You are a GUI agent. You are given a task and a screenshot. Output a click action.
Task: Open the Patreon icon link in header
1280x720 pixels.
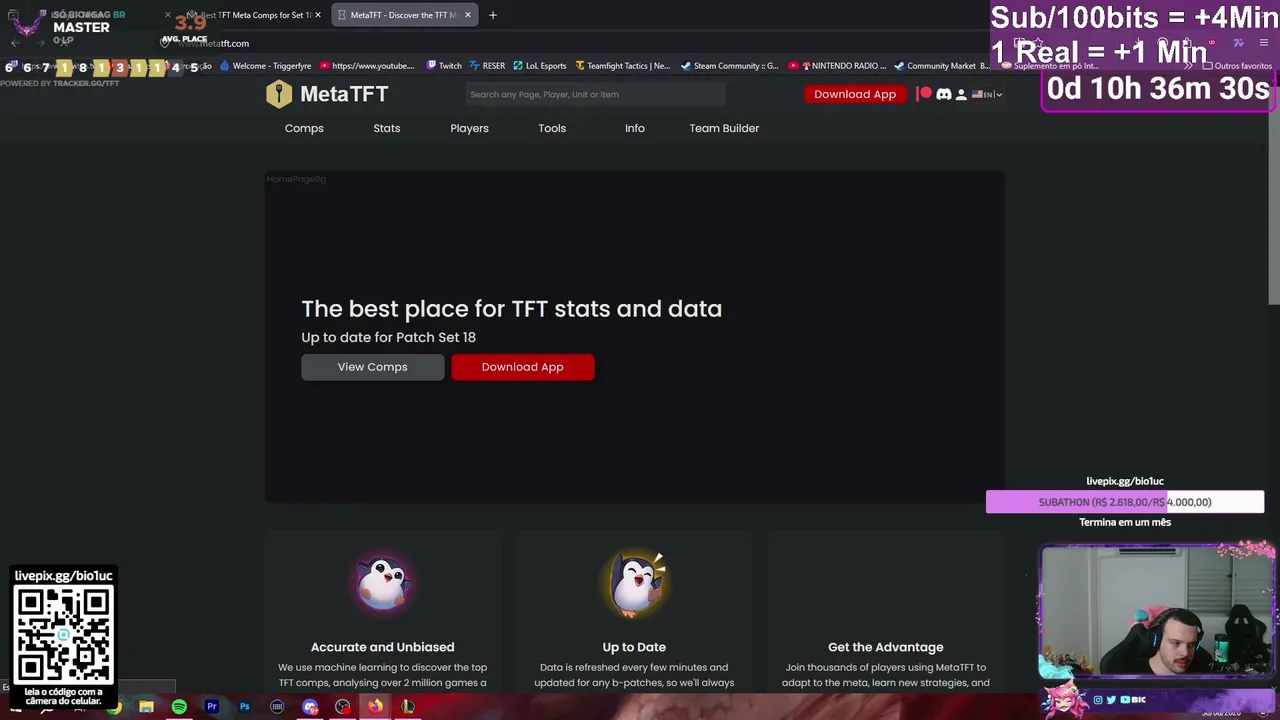coord(925,94)
